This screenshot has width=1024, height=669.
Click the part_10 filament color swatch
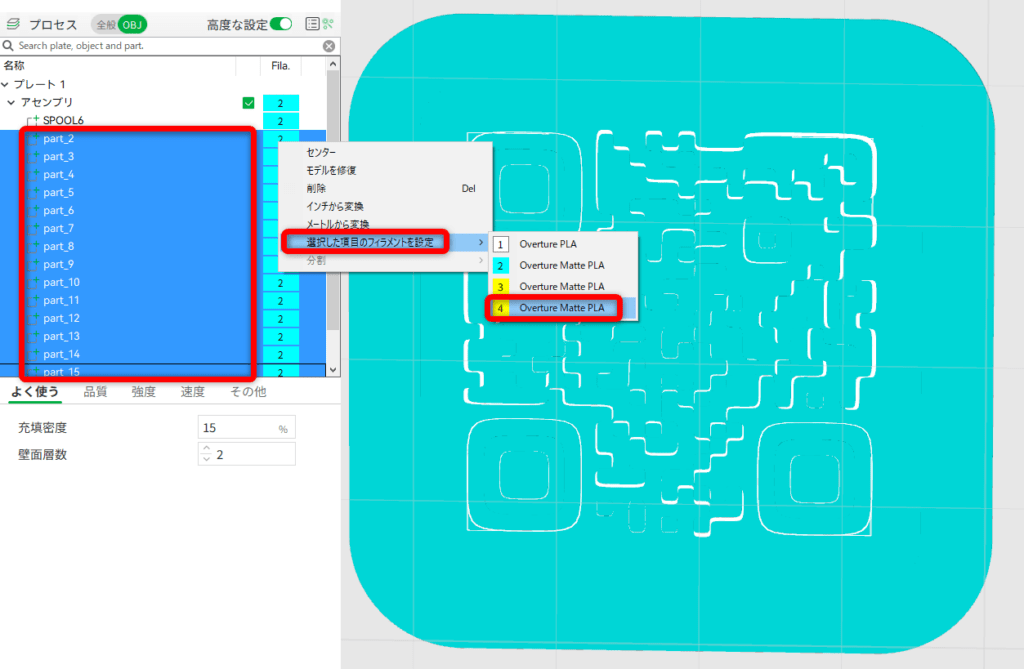281,283
